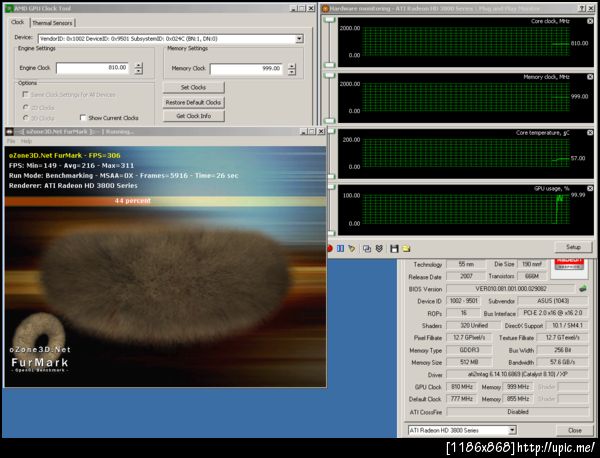Close the Core clock graph with its X

click(590, 21)
